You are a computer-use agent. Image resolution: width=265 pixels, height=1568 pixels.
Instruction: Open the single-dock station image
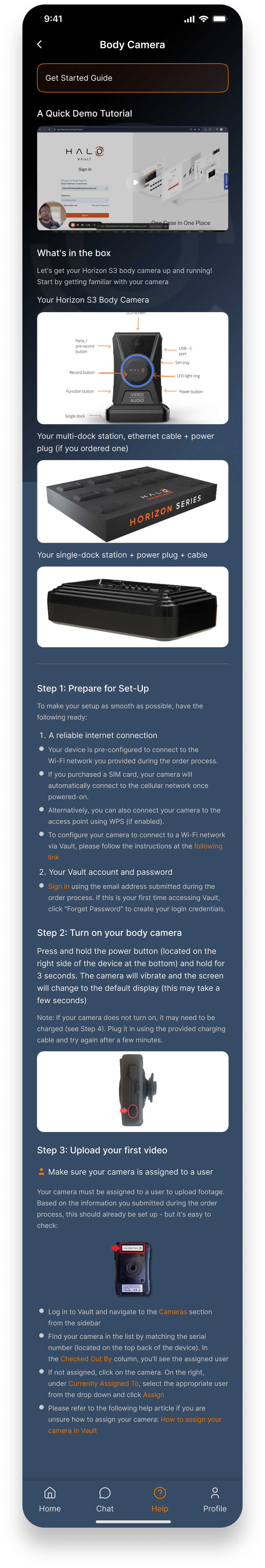tap(132, 606)
